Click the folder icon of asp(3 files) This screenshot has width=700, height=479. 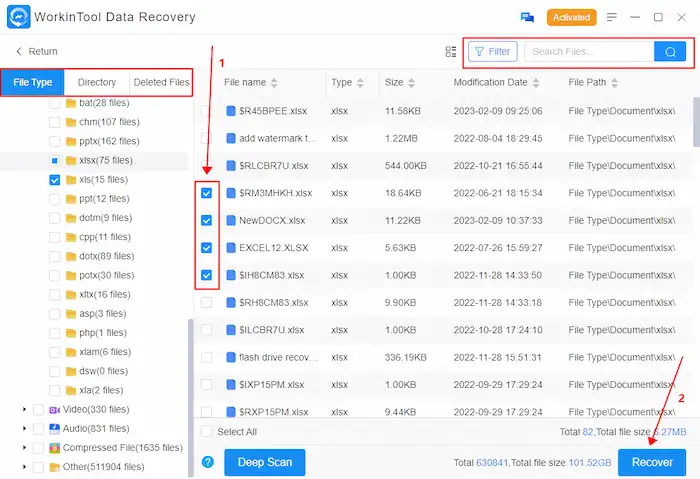[x=71, y=314]
